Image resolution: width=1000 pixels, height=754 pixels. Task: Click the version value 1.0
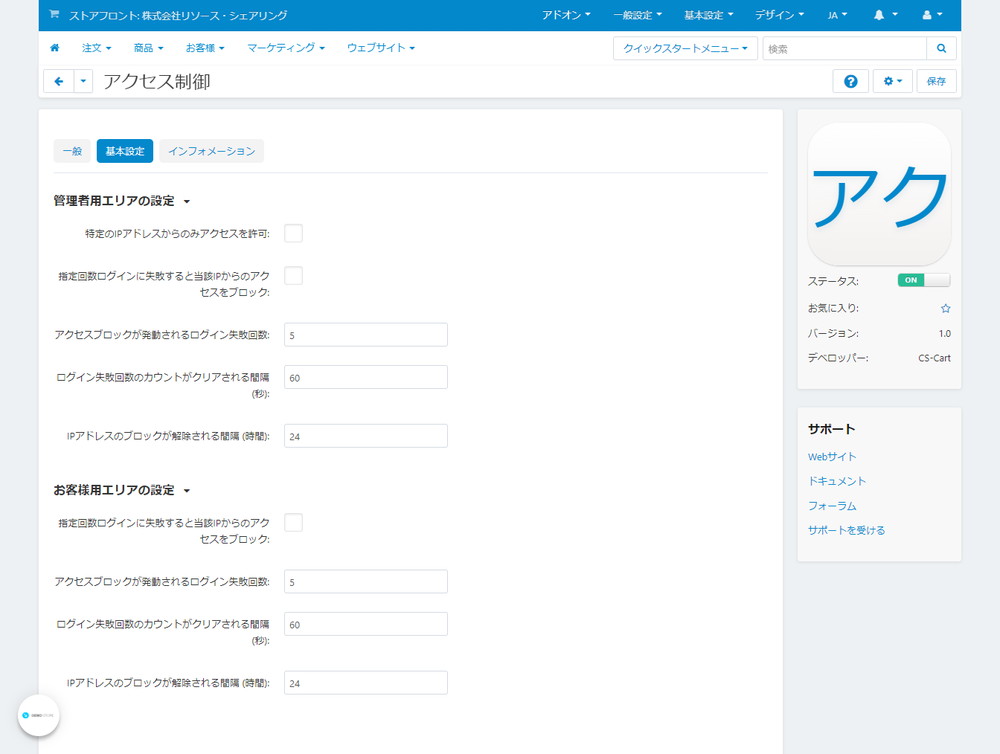945,334
